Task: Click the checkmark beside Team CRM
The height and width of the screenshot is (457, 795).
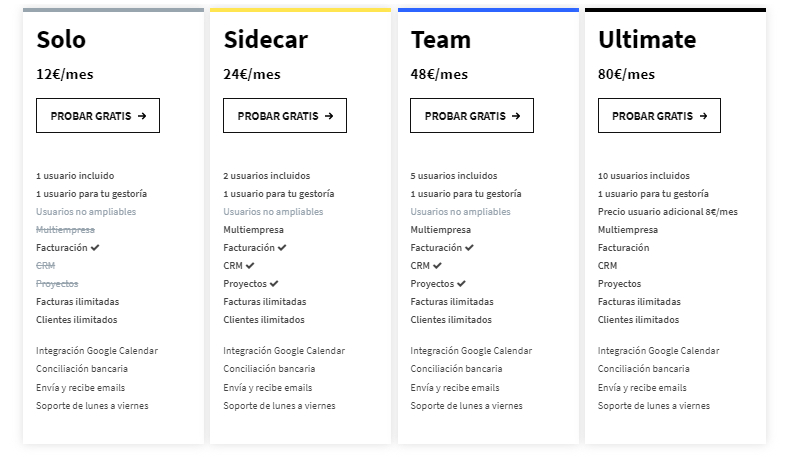Action: [438, 265]
